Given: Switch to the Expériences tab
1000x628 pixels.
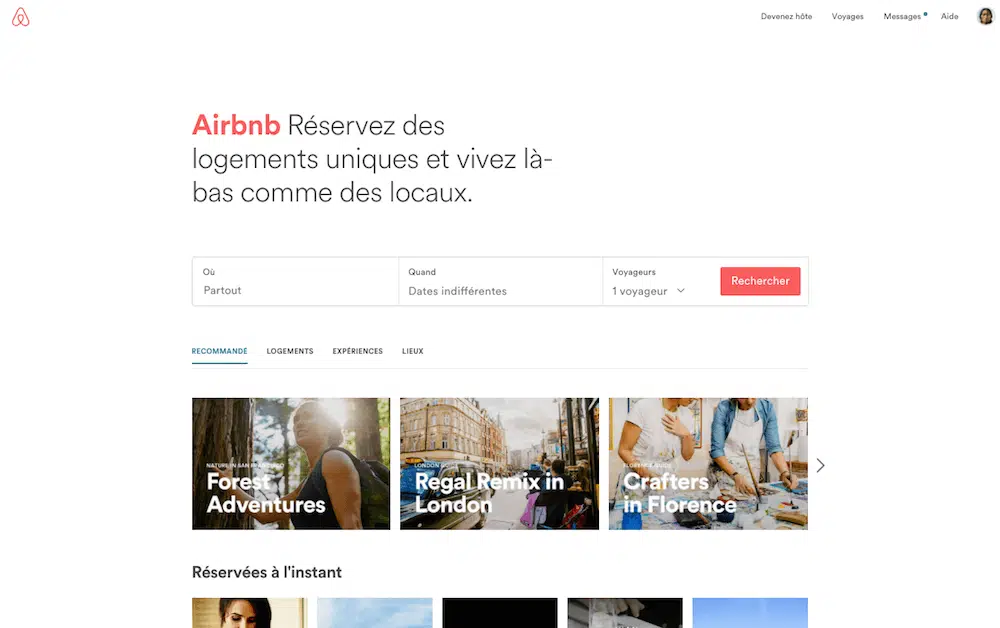Looking at the screenshot, I should pos(358,351).
